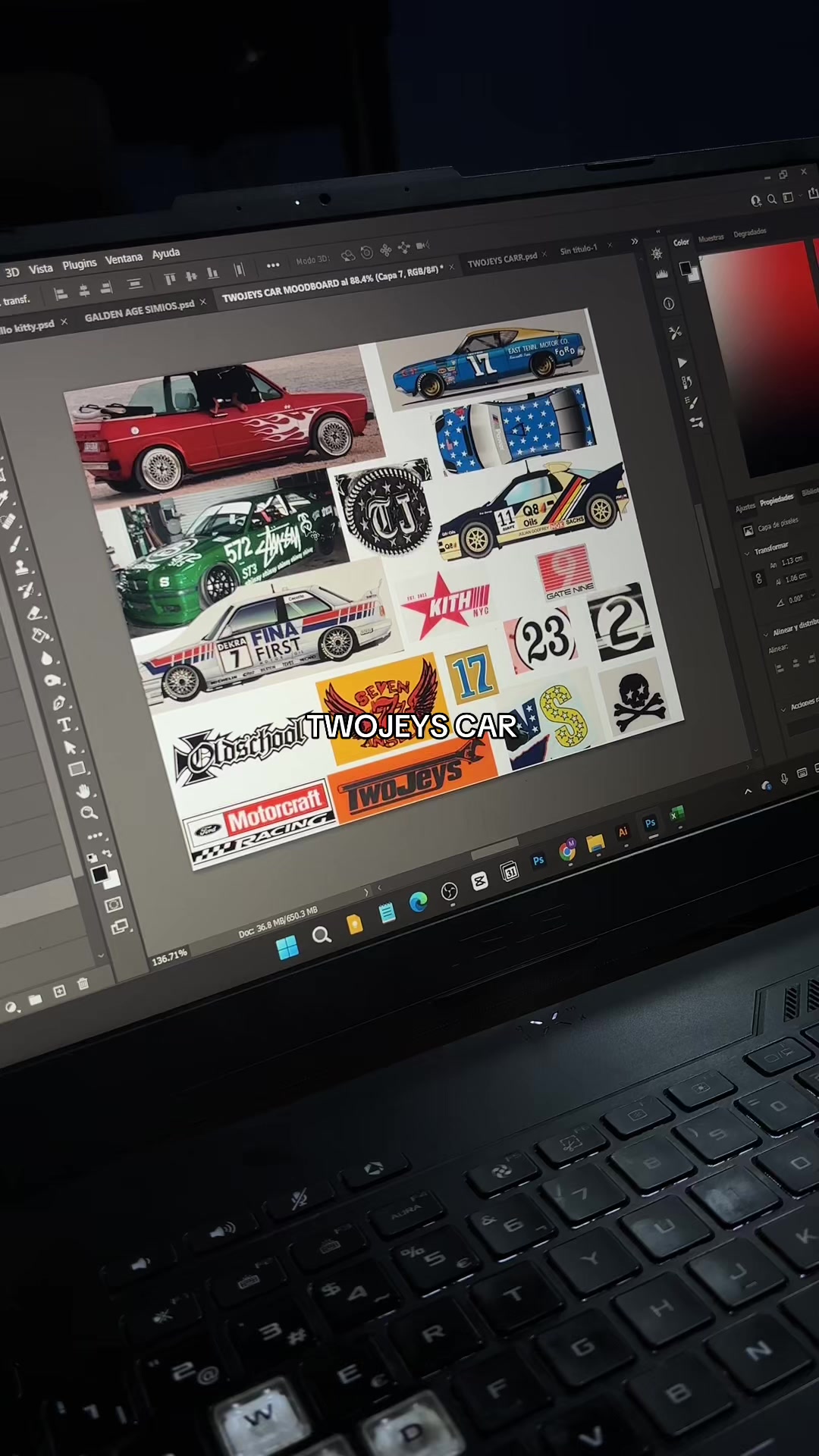Collapse the Alinear y distribuir section
This screenshot has height=1456, width=819.
766,633
